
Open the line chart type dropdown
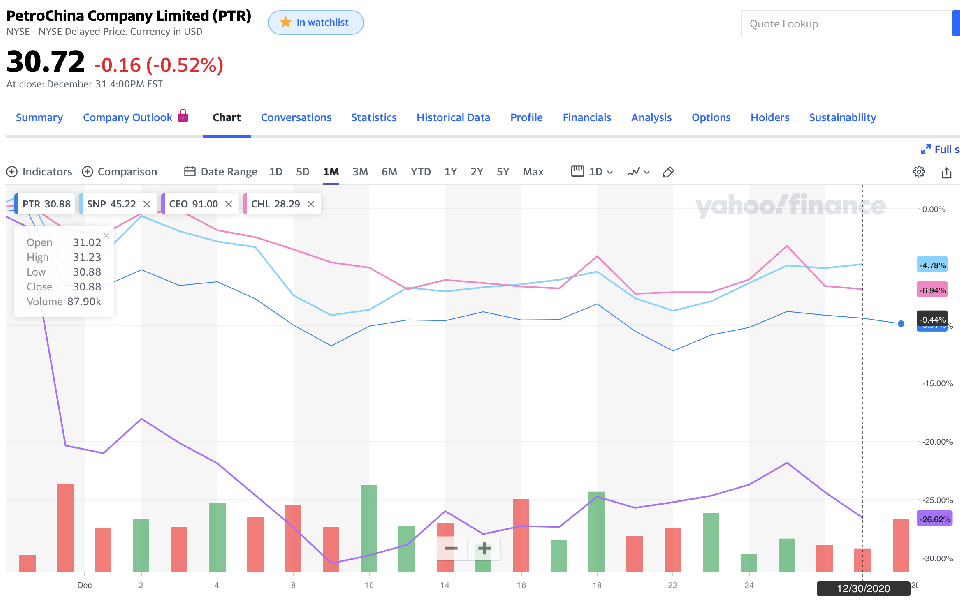tap(638, 171)
